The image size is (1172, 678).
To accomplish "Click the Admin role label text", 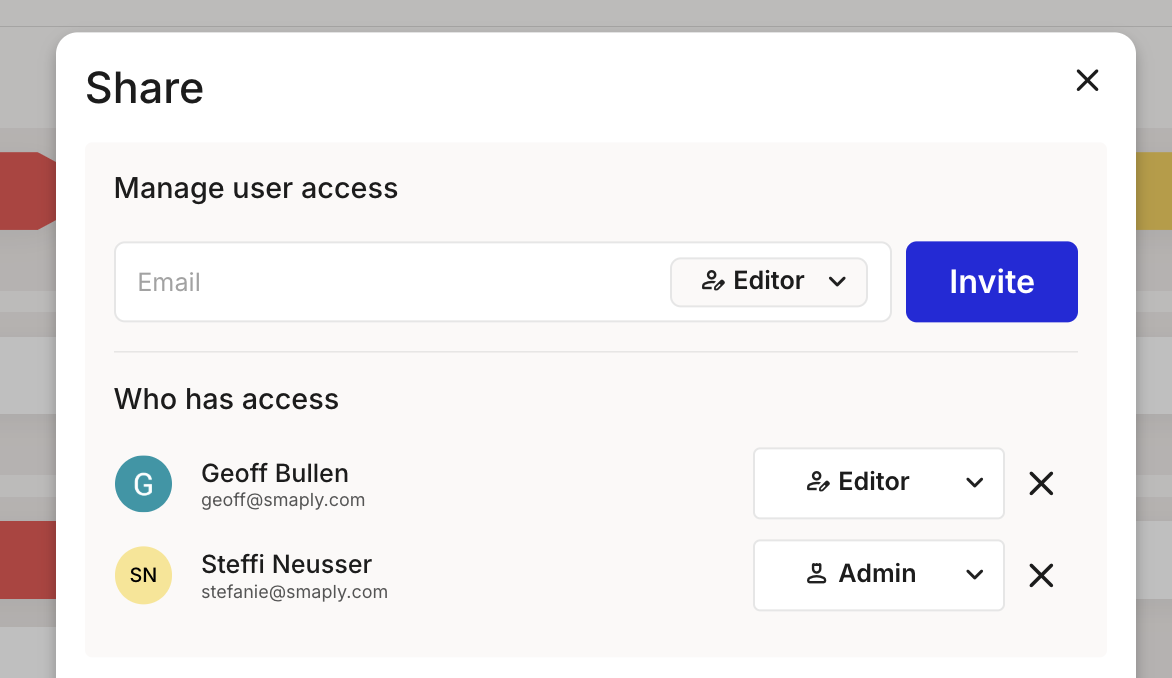I will coord(877,574).
